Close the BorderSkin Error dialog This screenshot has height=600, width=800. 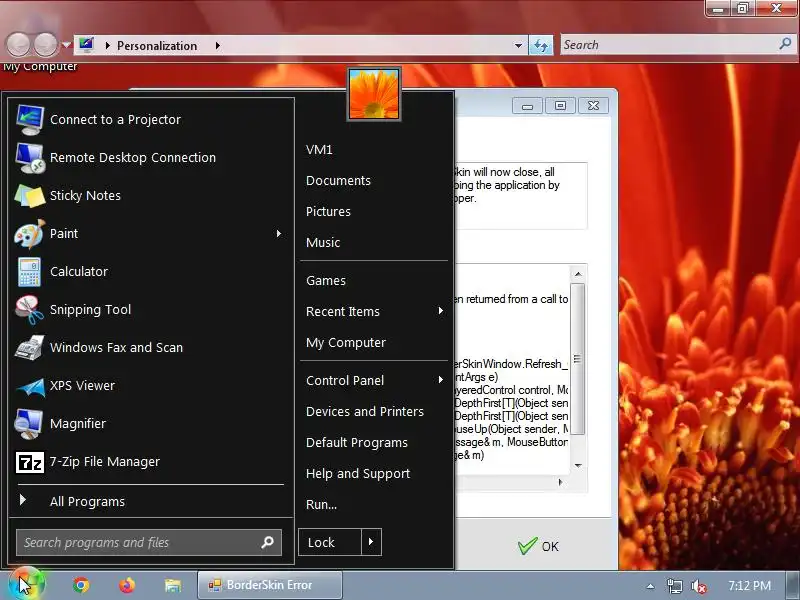pyautogui.click(x=593, y=106)
